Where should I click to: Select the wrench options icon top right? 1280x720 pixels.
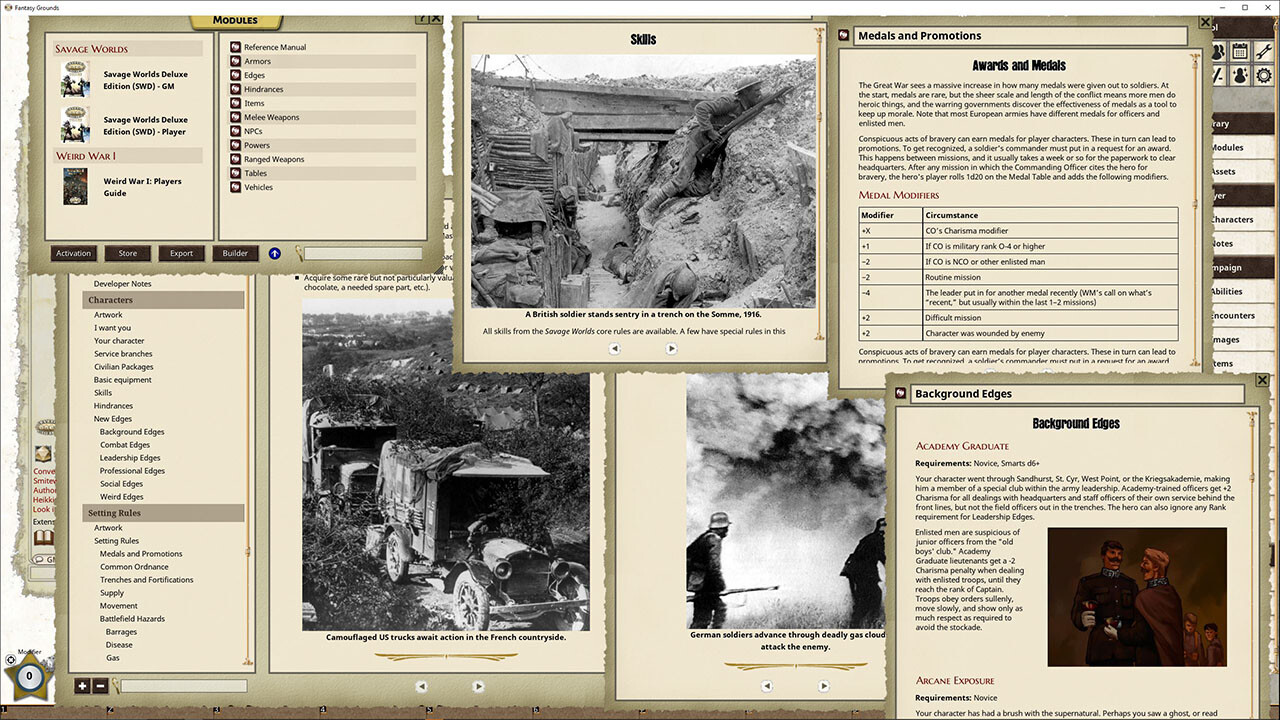coord(1264,51)
